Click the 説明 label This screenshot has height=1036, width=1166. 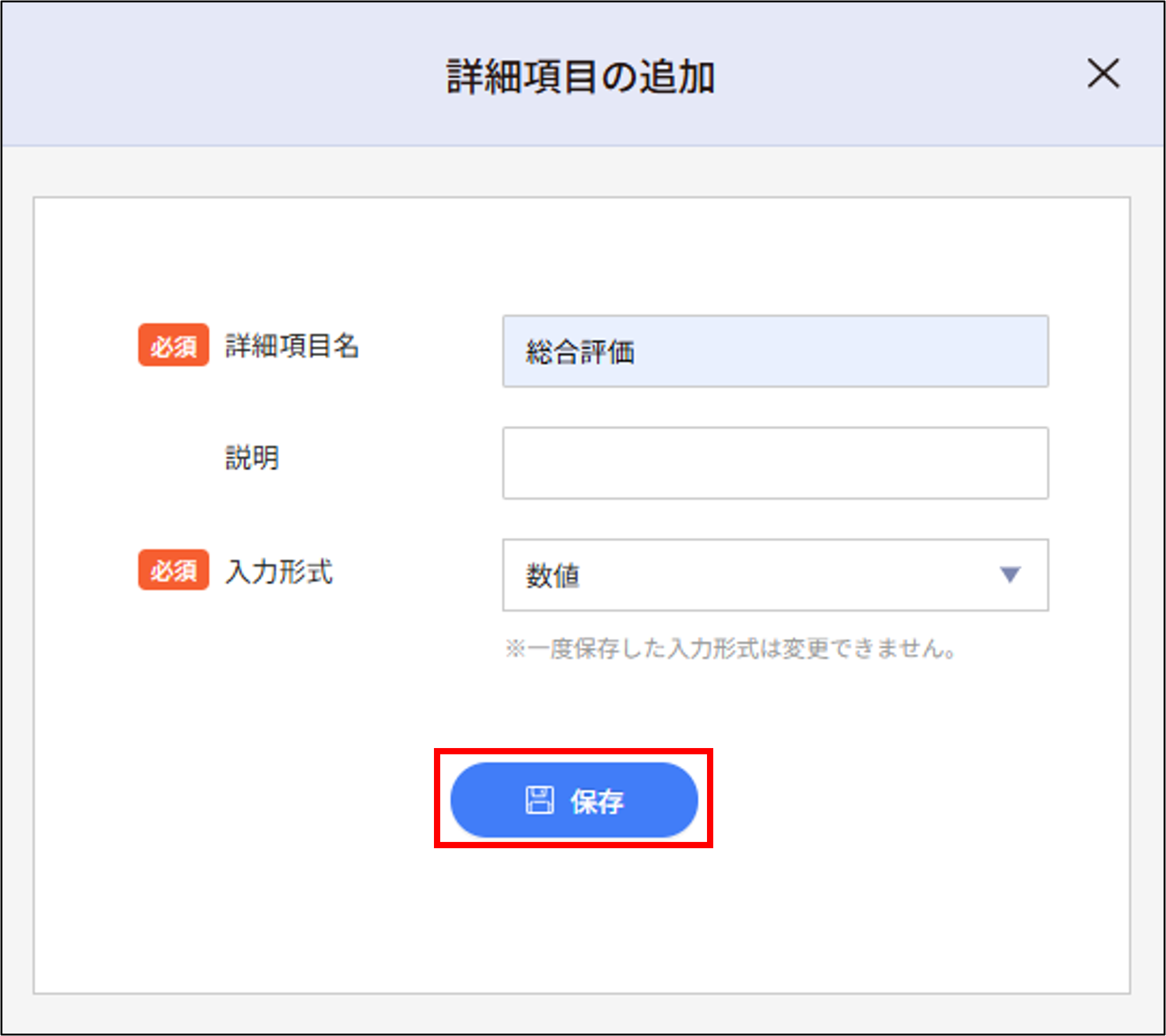click(x=251, y=458)
